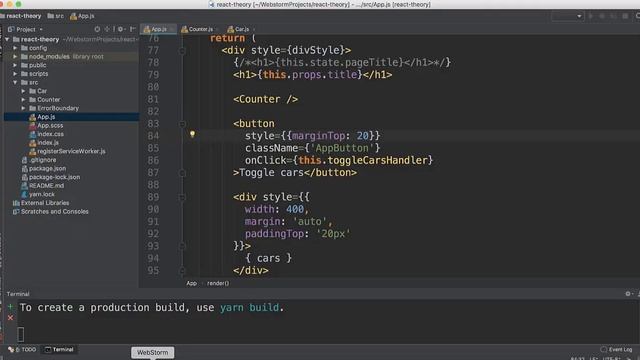Click render() breadcrumb below the editor
This screenshot has height=360, width=640.
click(x=218, y=283)
